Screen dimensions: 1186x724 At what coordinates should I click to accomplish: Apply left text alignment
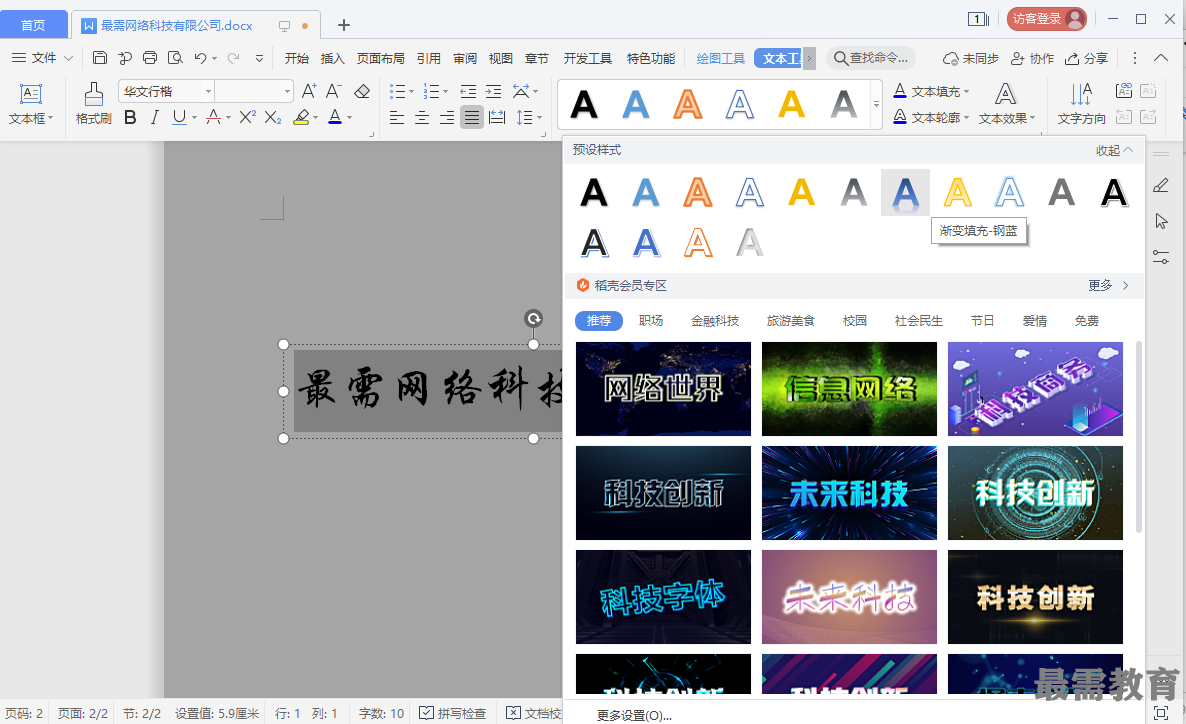pyautogui.click(x=397, y=117)
